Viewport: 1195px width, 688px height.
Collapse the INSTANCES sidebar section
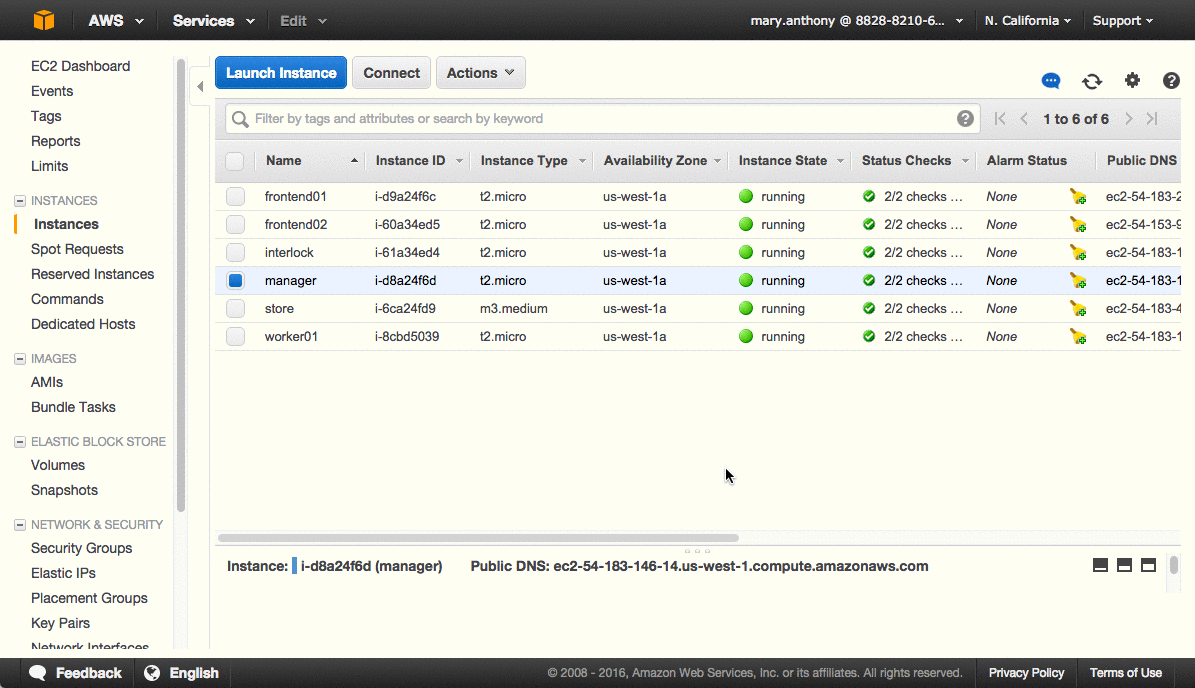point(20,201)
